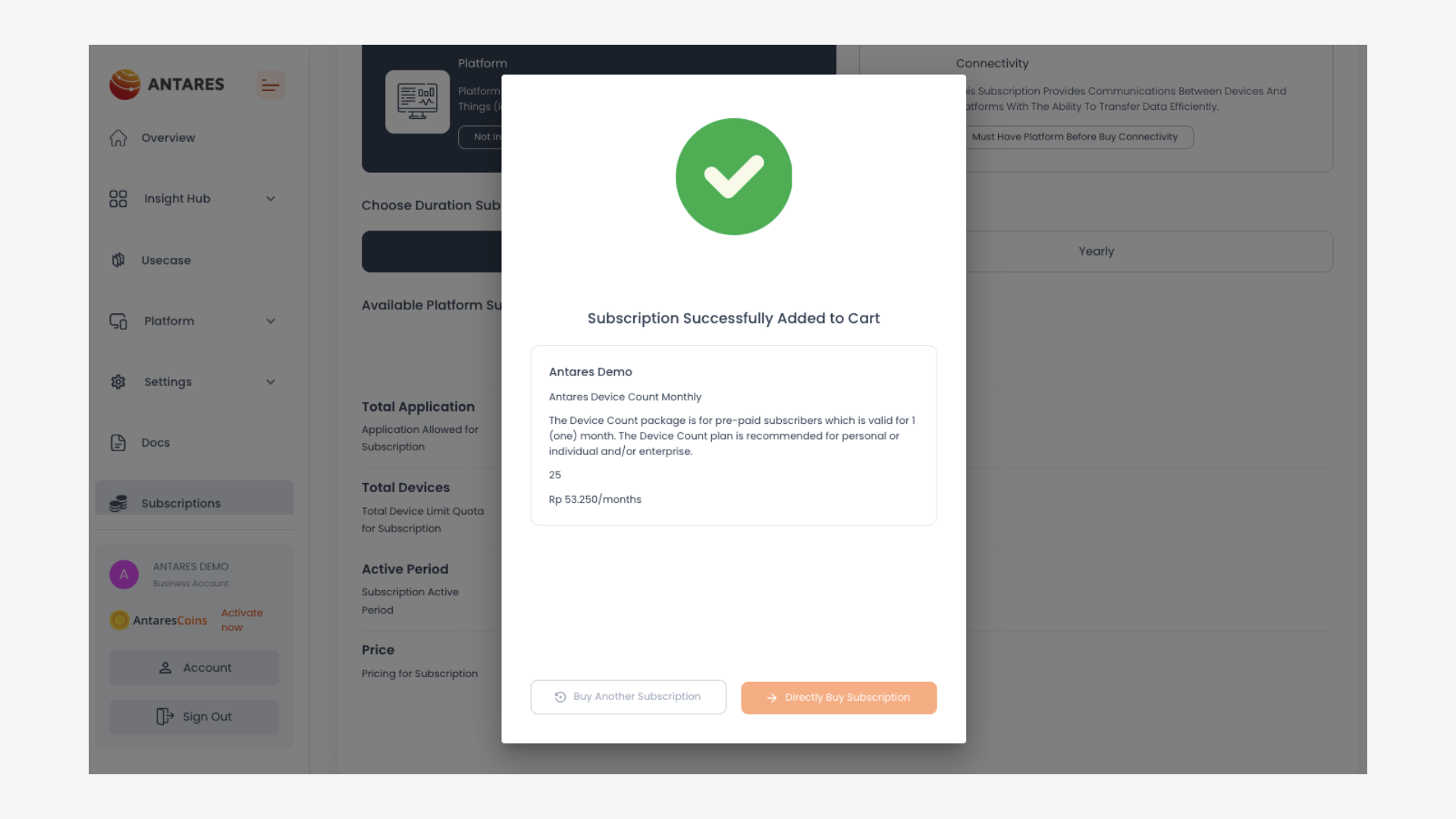
Task: Click the purple account avatar
Action: click(x=124, y=575)
